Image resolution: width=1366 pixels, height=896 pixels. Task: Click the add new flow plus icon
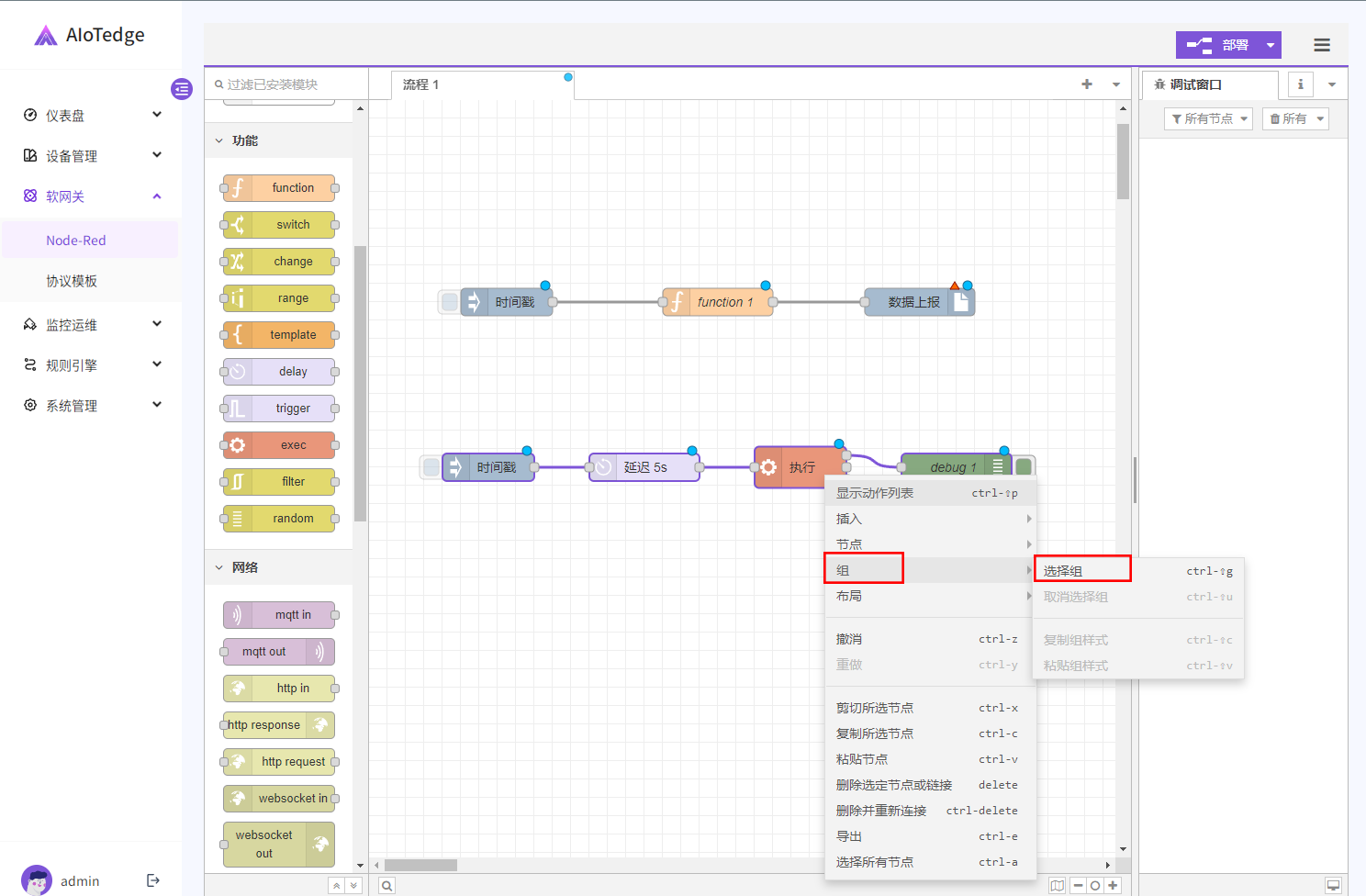point(1087,84)
